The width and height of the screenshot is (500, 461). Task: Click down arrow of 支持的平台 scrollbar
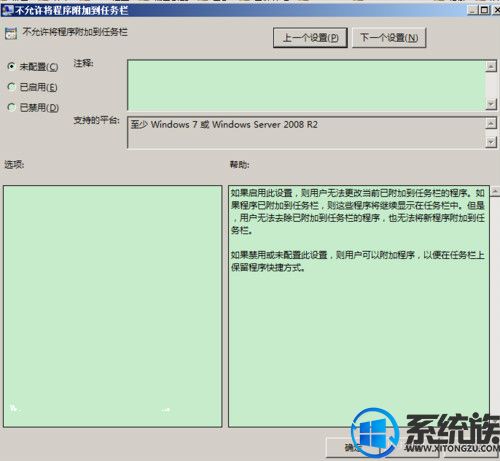[x=491, y=142]
